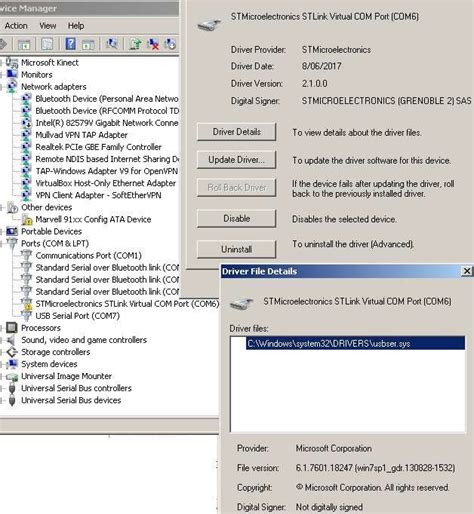474x514 pixels.
Task: Click the red X Uninstall toolbar icon
Action: point(153,44)
